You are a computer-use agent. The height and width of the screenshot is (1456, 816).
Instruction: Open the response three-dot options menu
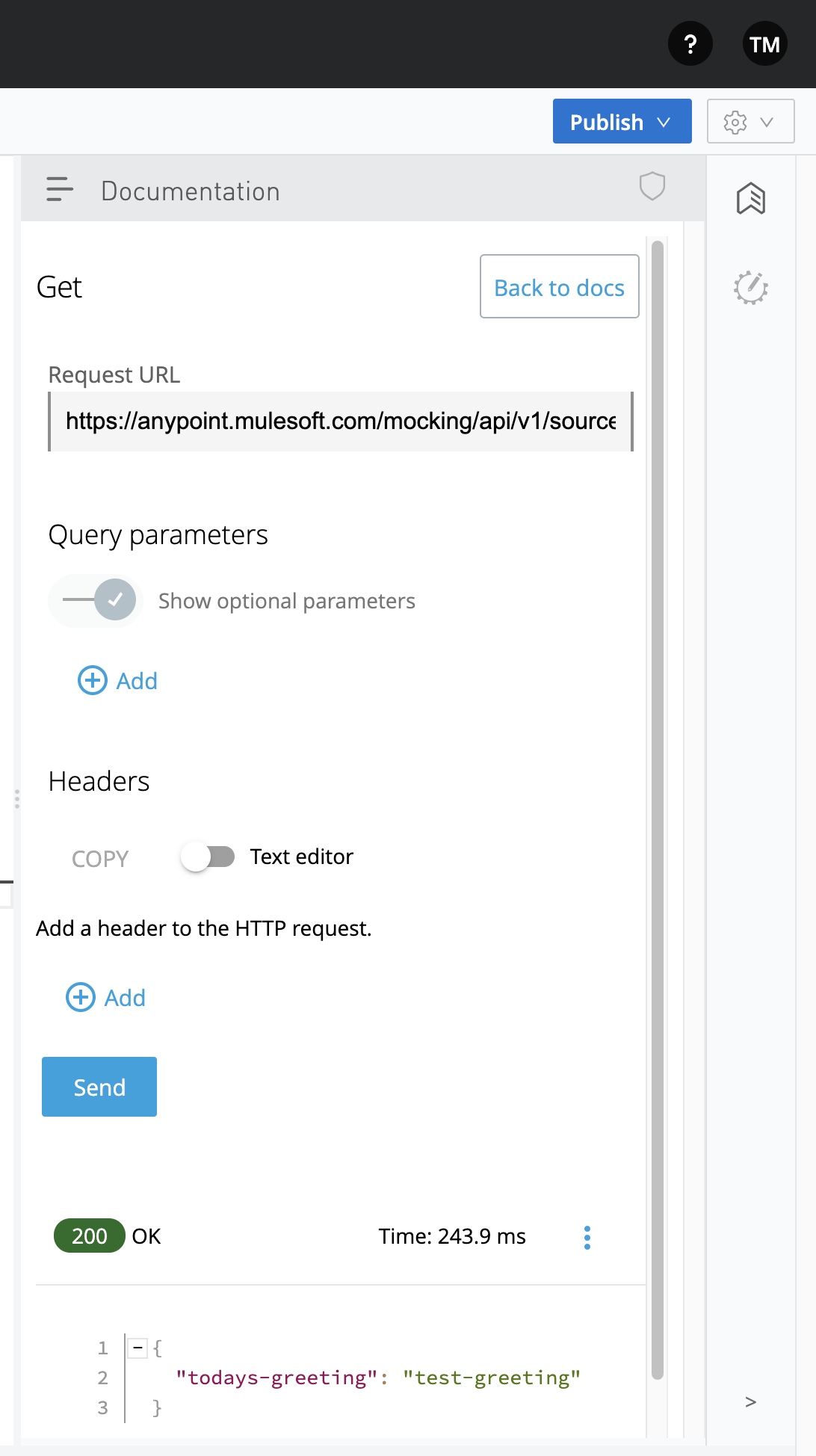587,1237
